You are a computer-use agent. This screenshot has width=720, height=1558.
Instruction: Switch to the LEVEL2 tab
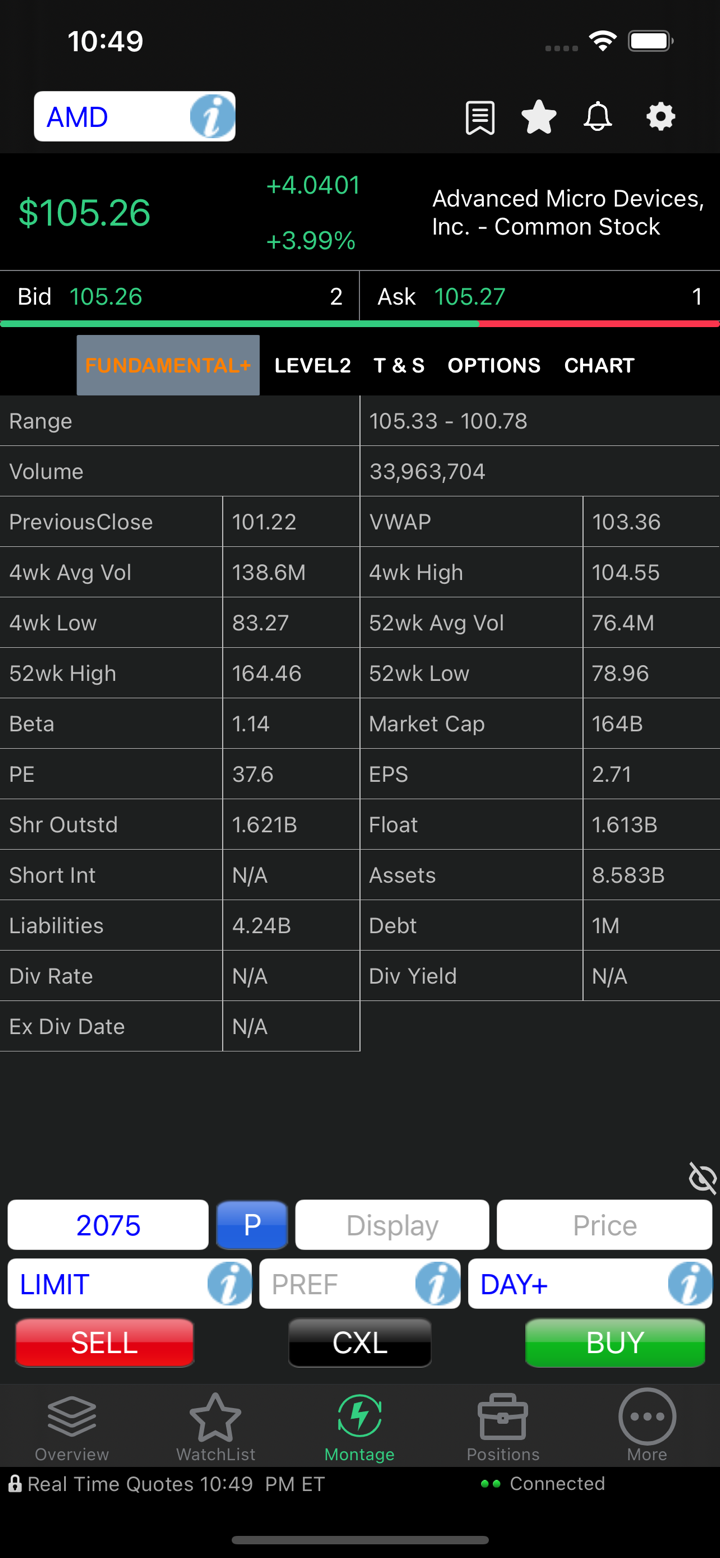[312, 366]
